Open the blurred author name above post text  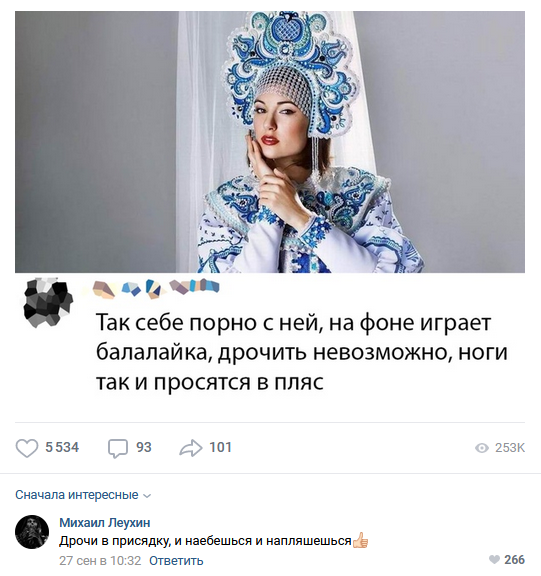tap(155, 288)
